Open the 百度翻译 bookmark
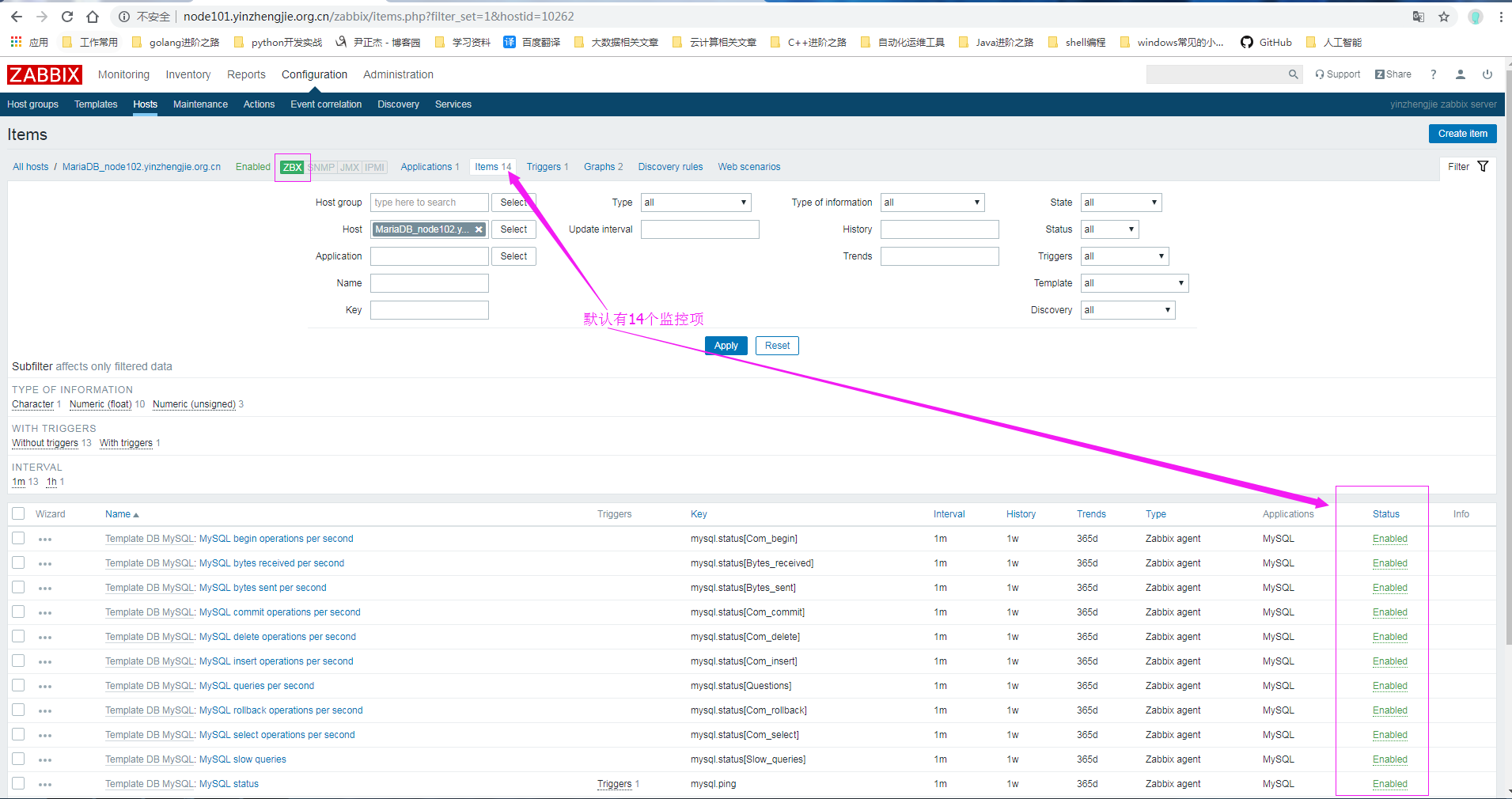This screenshot has width=1512, height=799. tap(532, 42)
